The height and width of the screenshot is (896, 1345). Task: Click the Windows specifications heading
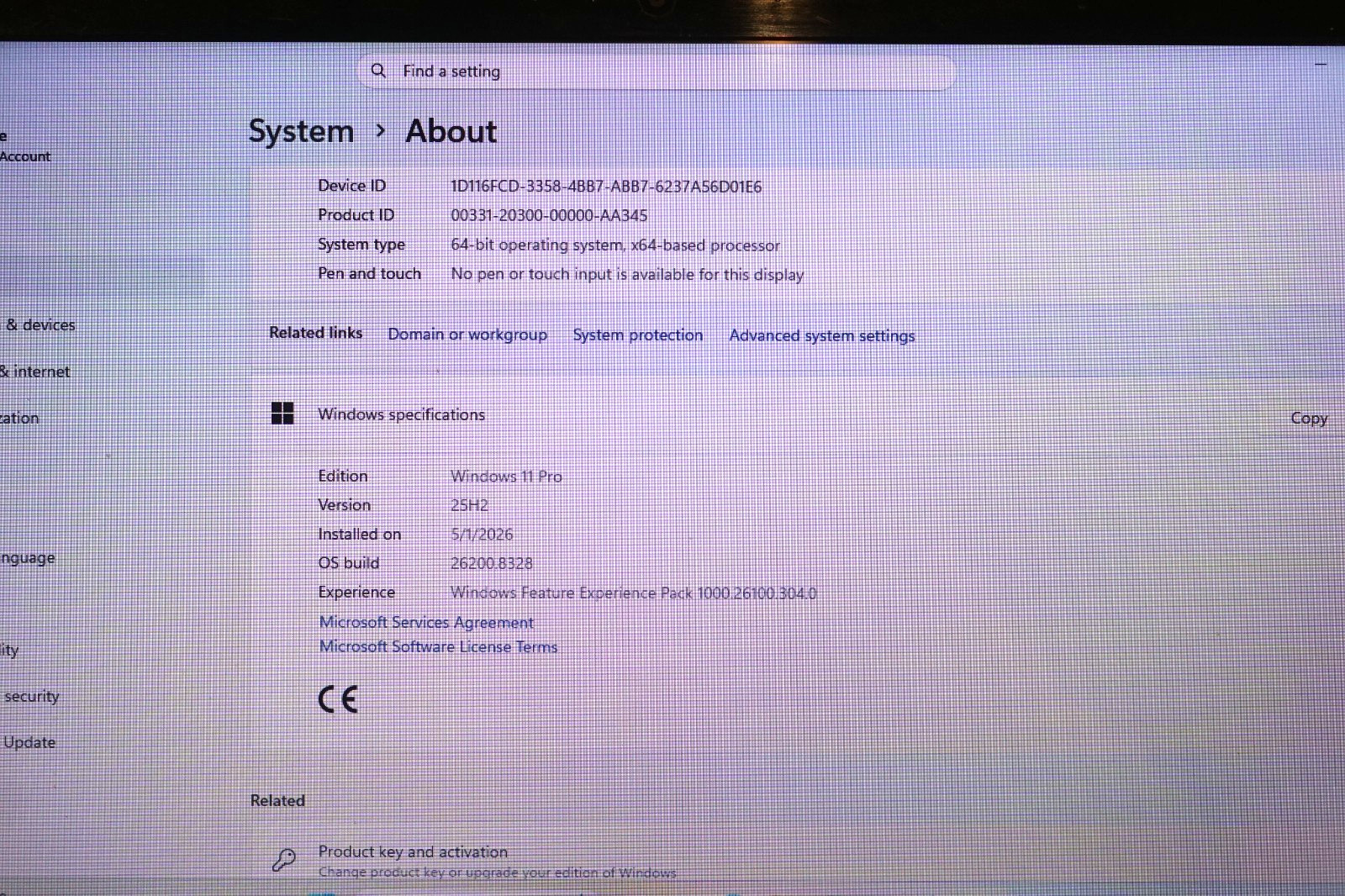pyautogui.click(x=401, y=414)
